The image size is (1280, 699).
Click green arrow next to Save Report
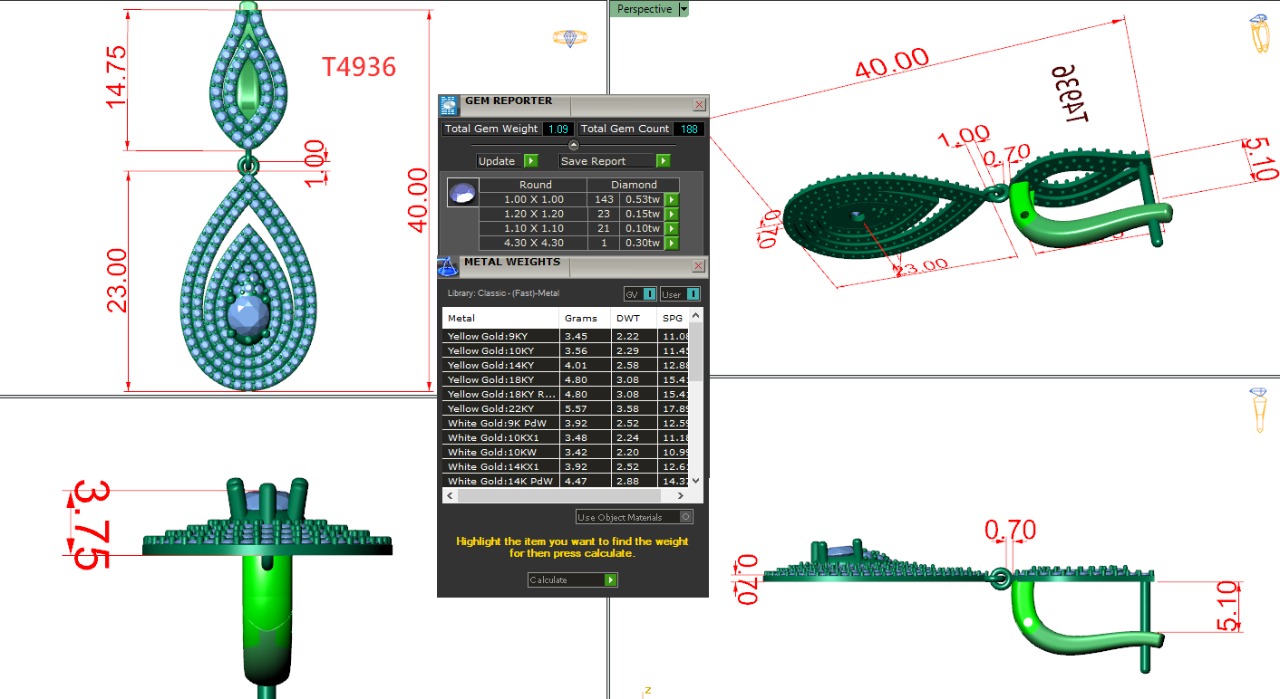click(662, 161)
